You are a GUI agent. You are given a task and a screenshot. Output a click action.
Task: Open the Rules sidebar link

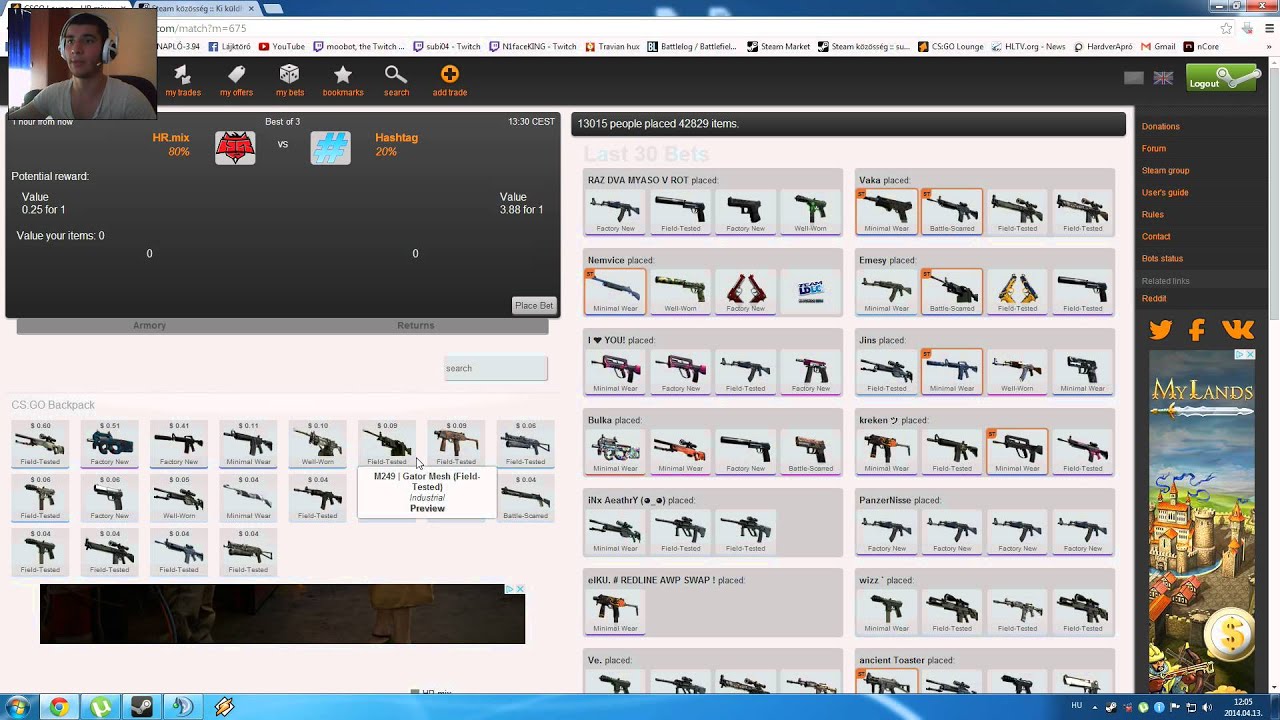[1153, 215]
